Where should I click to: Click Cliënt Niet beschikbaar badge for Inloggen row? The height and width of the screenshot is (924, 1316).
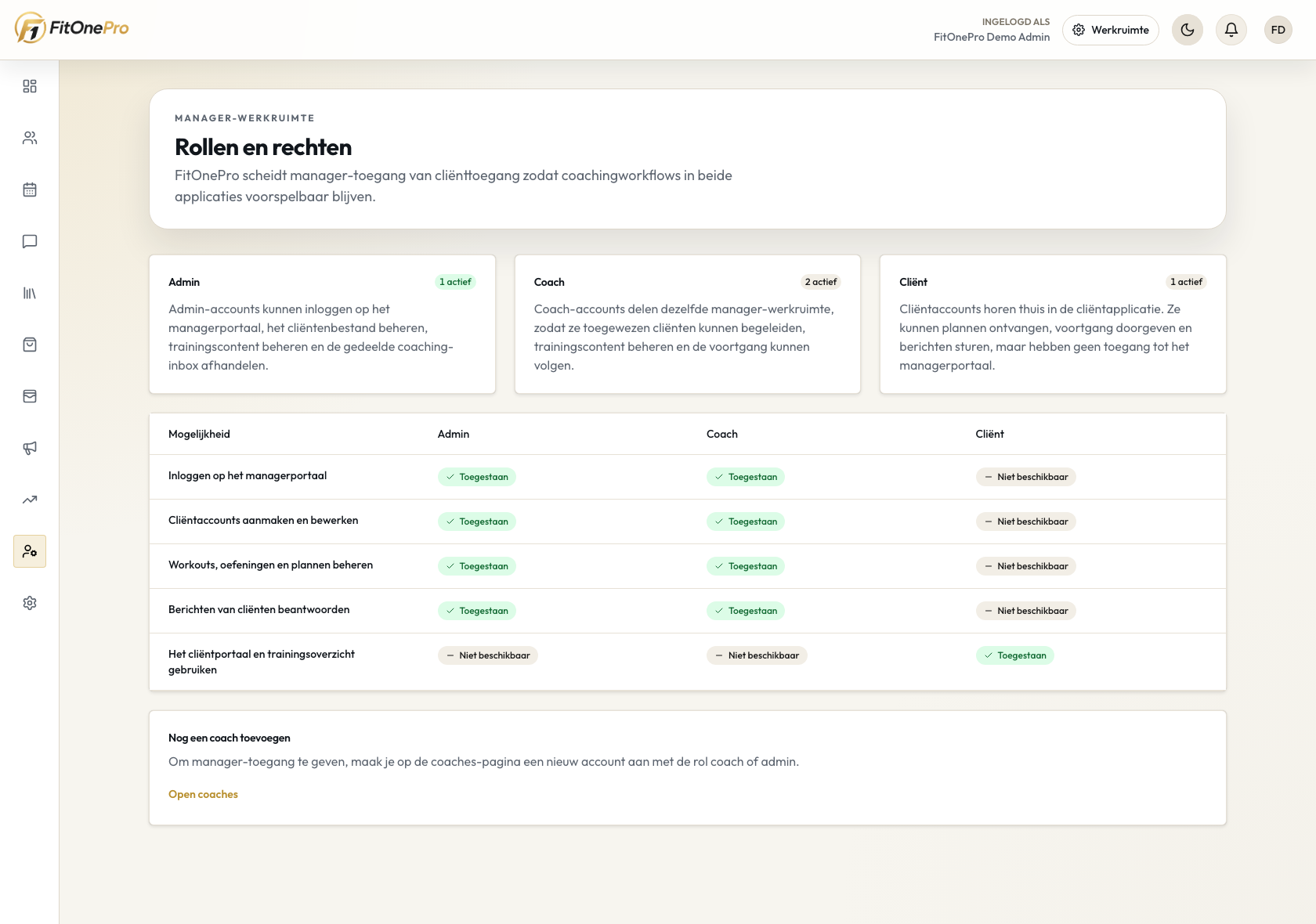point(1026,477)
